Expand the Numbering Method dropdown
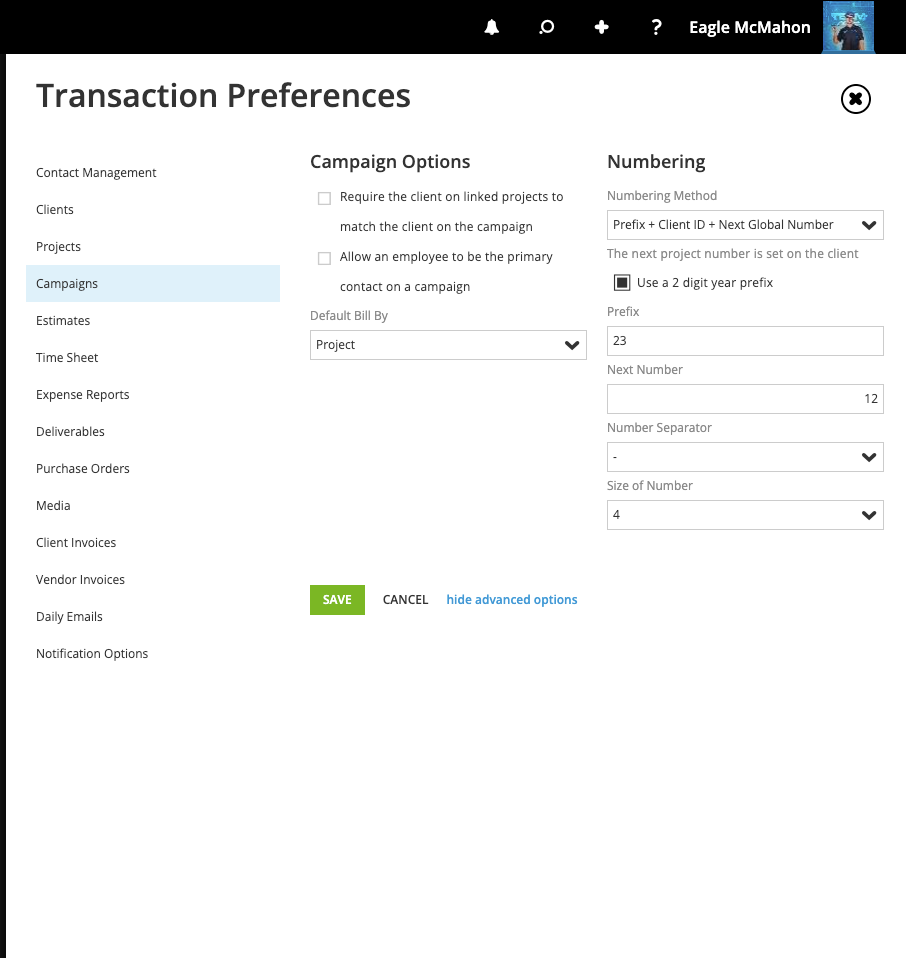This screenshot has width=907, height=958. pos(745,225)
